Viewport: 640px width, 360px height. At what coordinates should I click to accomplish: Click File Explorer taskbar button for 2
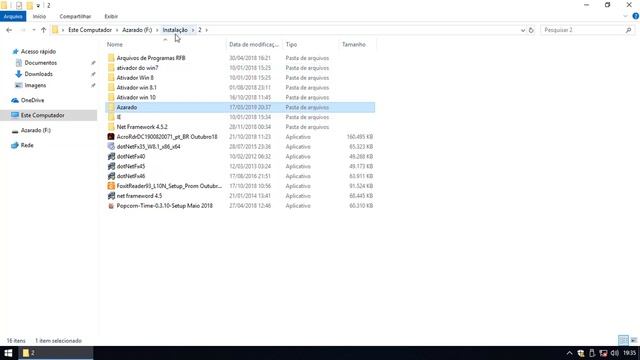point(56,353)
